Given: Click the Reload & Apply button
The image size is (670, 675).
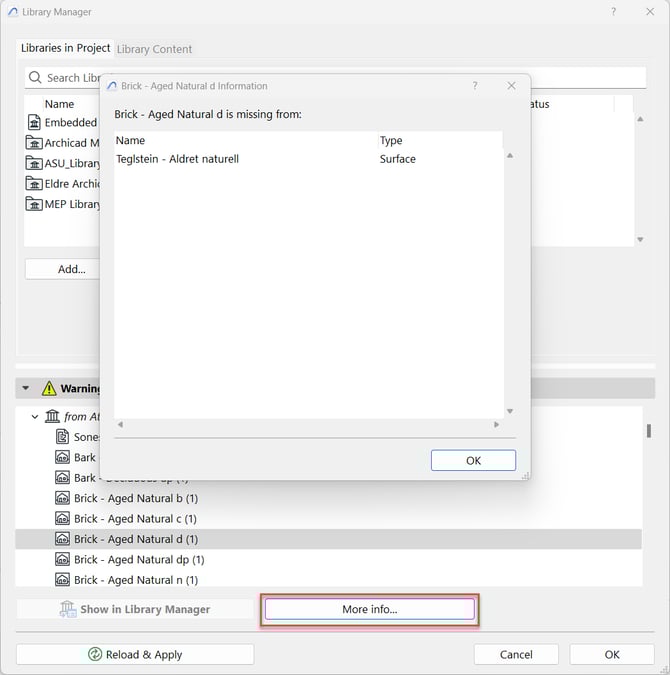Looking at the screenshot, I should pos(135,654).
